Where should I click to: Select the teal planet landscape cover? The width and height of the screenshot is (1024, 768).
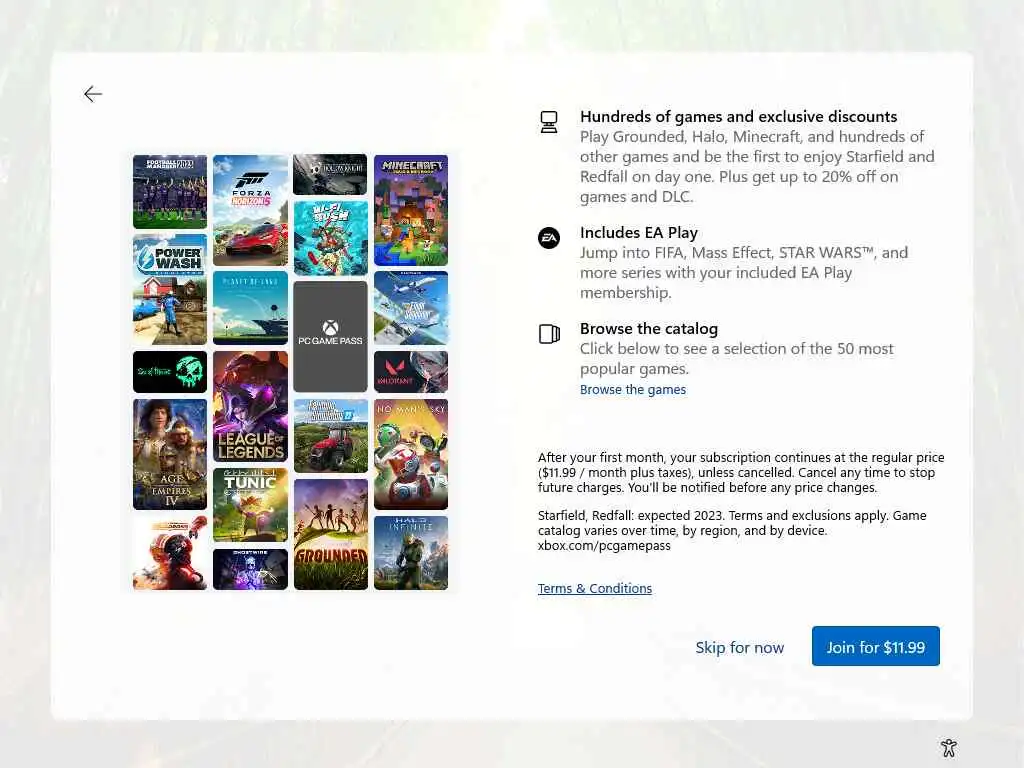(x=250, y=308)
